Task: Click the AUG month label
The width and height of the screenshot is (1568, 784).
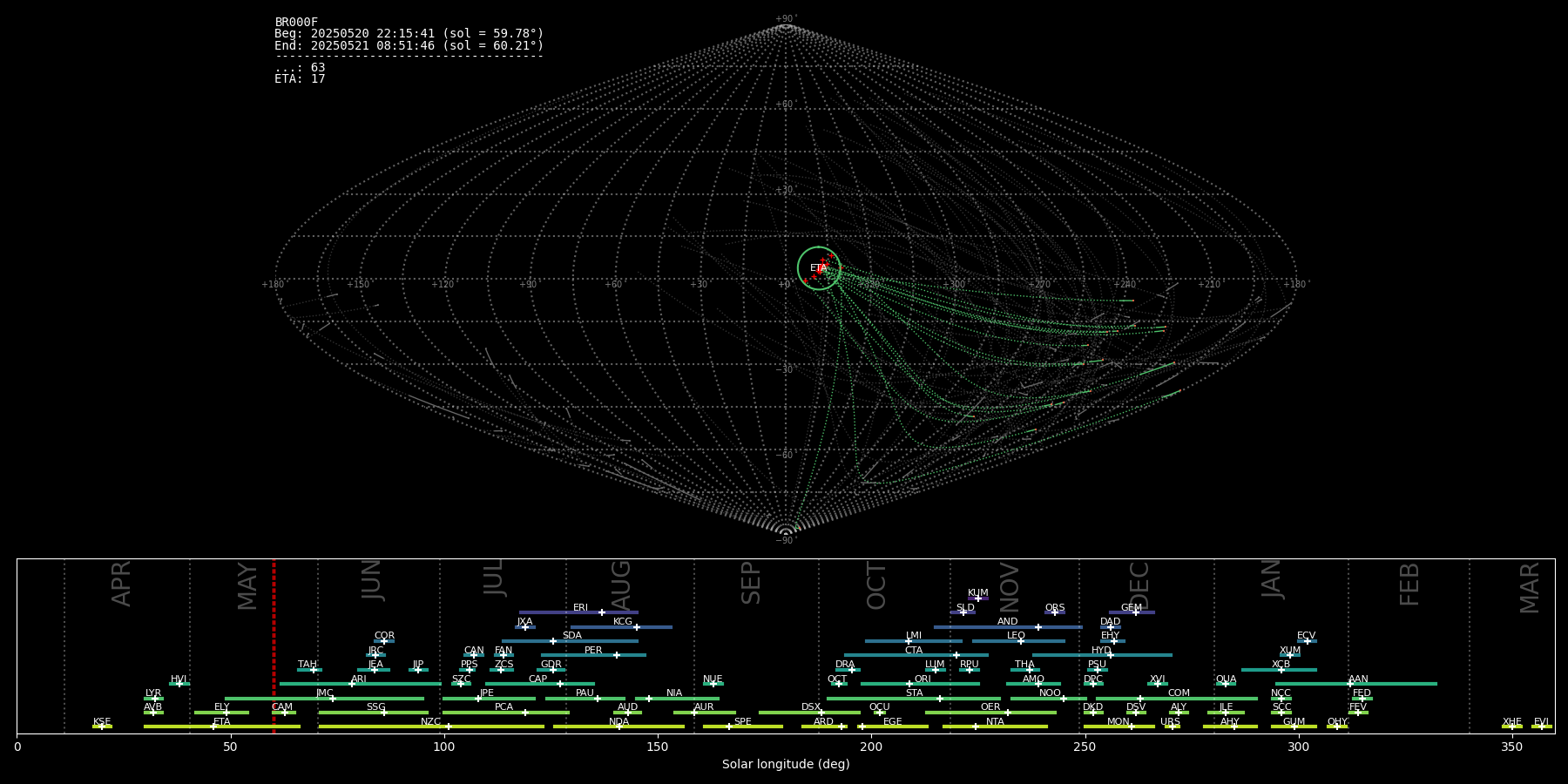Action: [x=621, y=585]
